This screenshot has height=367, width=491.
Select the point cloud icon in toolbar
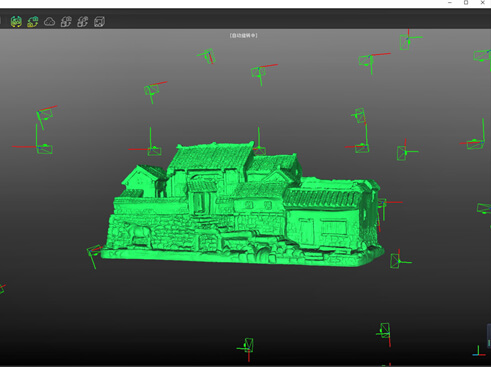(49, 22)
